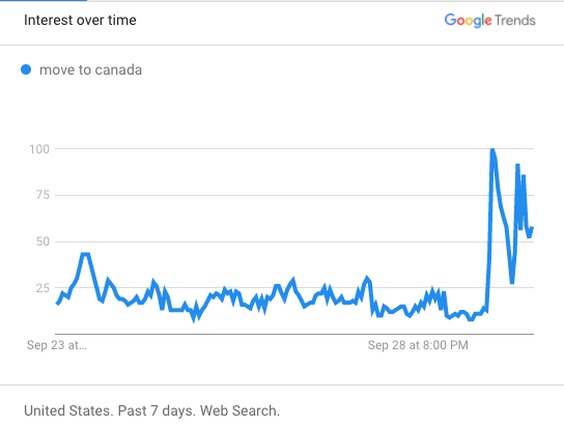The image size is (564, 427).
Task: Click the second spike near 90 at the right
Action: tap(518, 165)
